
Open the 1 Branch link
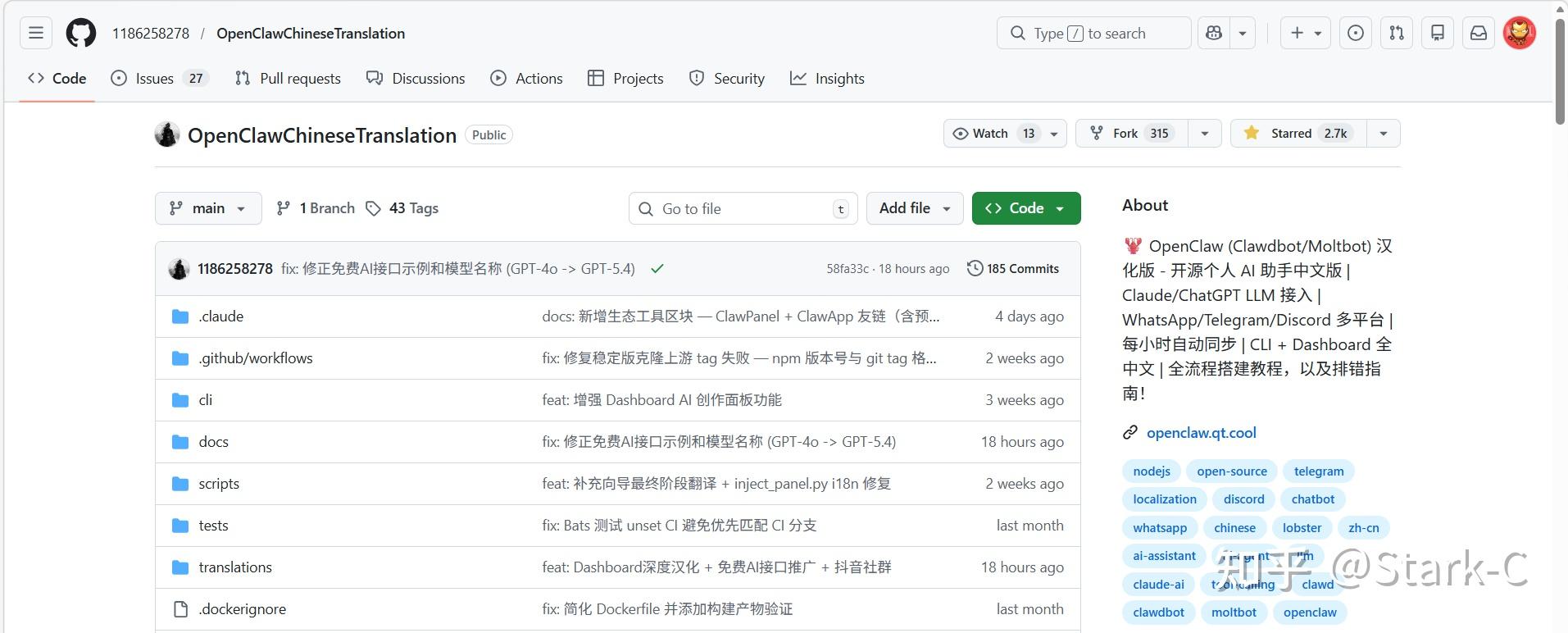[316, 208]
